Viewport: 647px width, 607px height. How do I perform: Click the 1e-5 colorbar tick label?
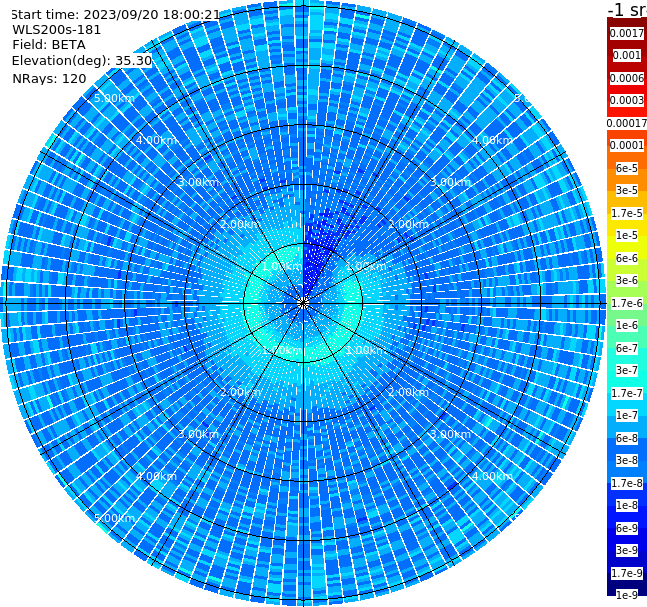627,235
